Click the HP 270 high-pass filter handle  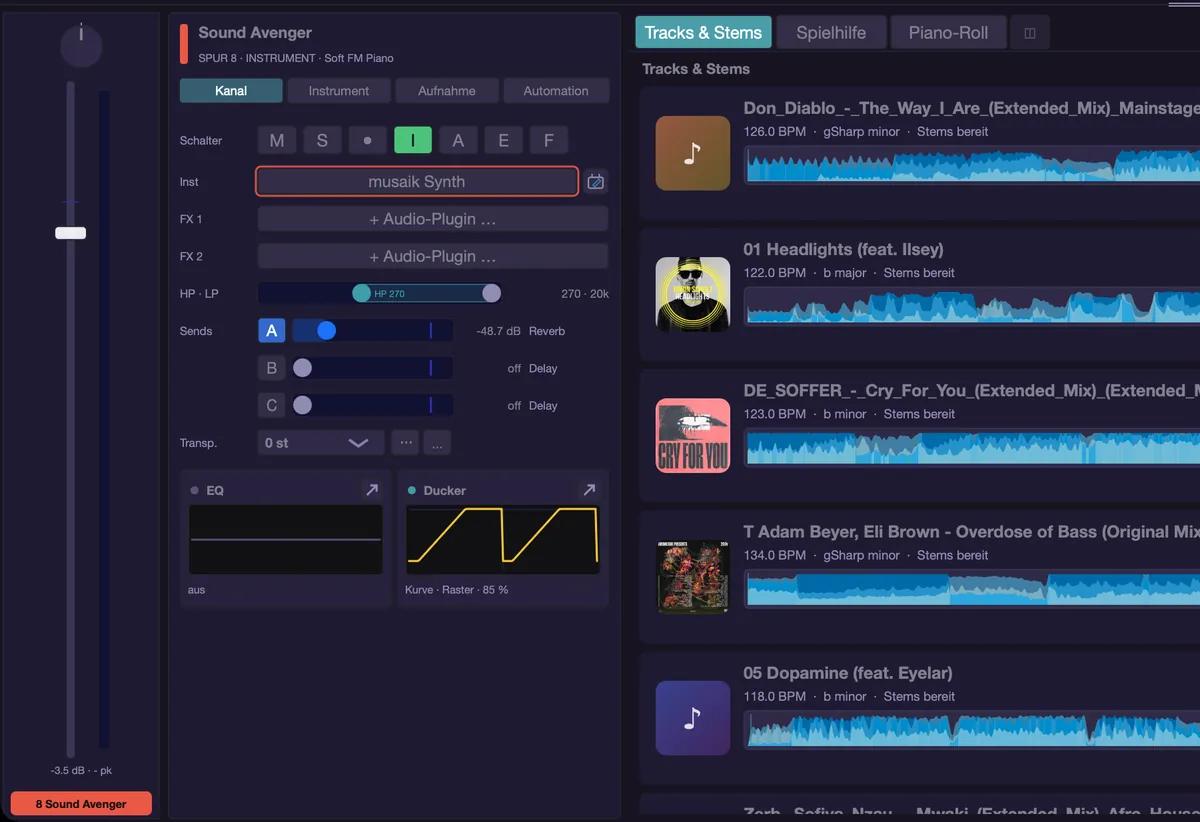361,293
